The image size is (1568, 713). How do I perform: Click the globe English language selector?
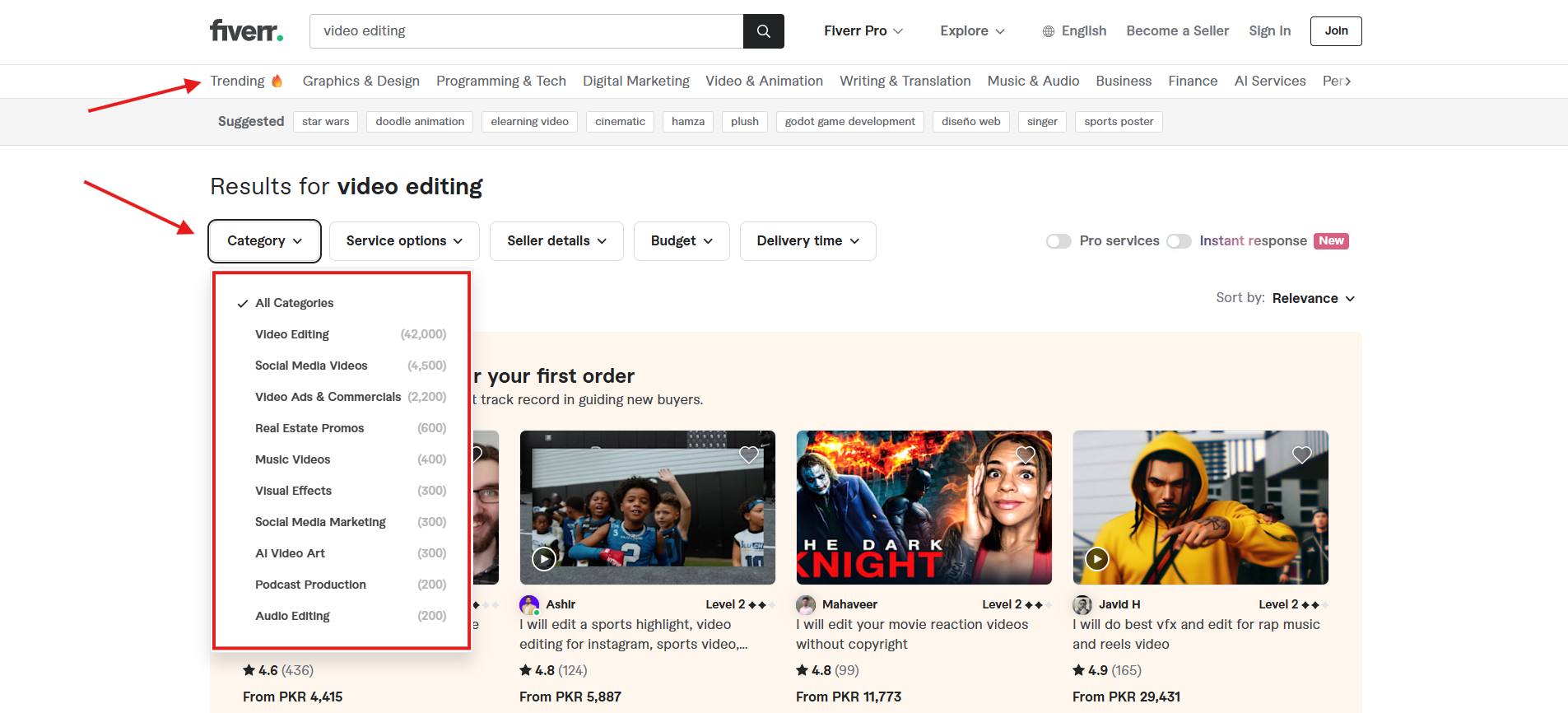1074,31
